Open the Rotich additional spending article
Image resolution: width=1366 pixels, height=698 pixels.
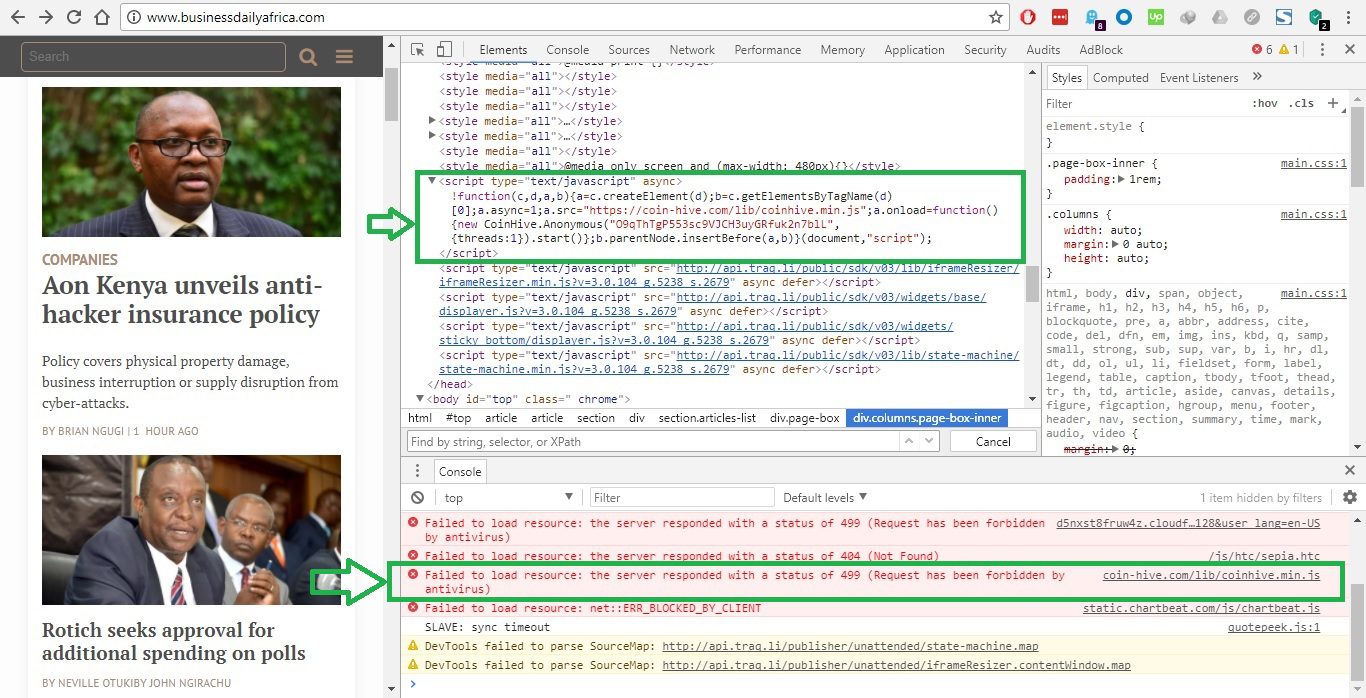pos(173,642)
